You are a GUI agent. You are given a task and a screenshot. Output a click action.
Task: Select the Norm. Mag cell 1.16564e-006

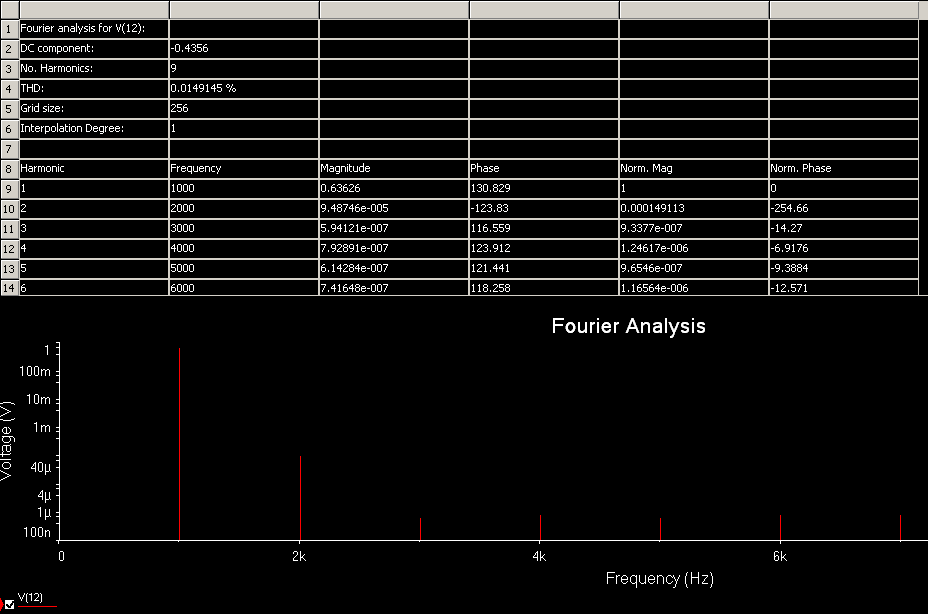(694, 288)
